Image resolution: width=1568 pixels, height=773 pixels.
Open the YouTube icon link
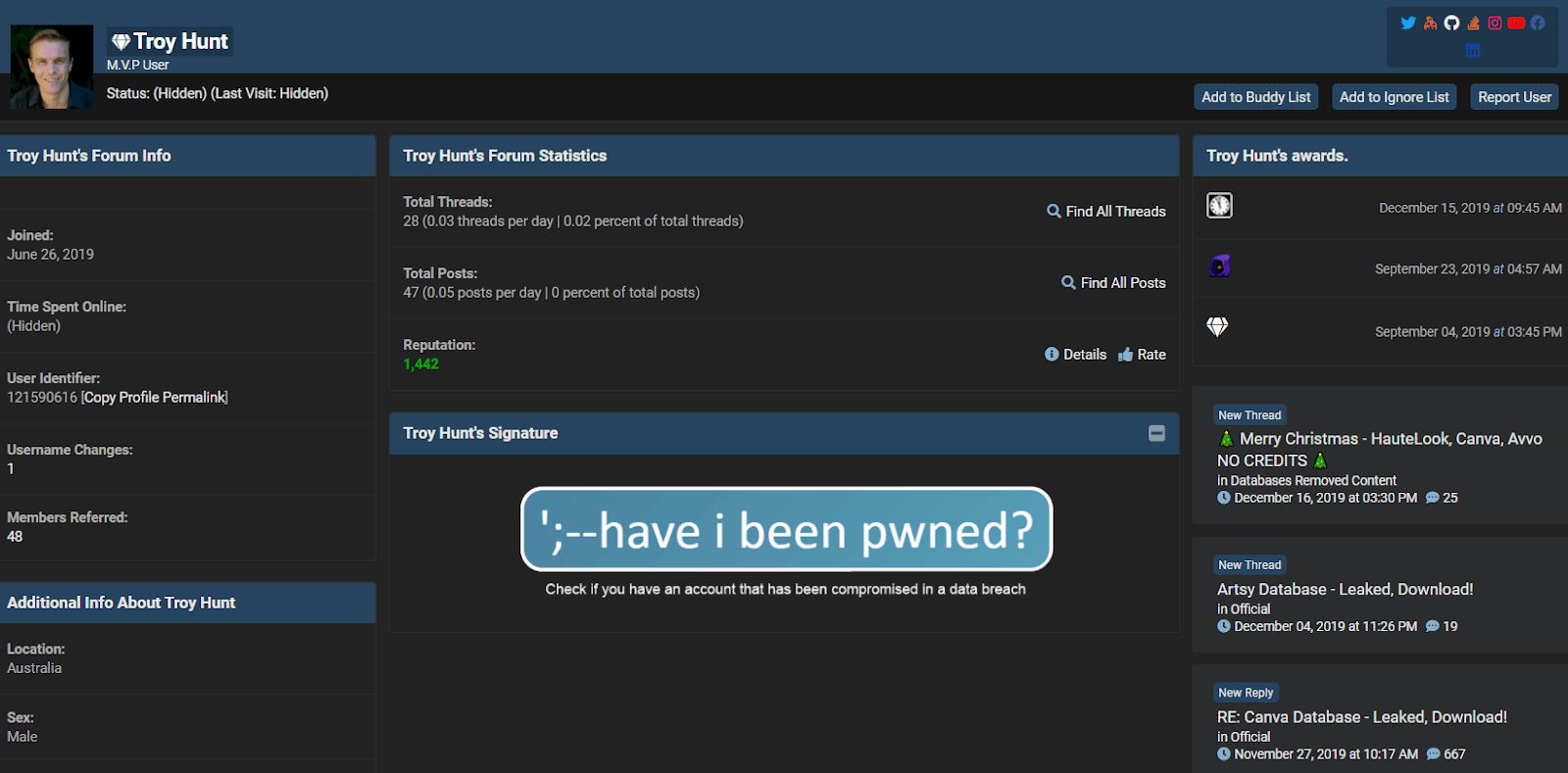pos(1516,23)
